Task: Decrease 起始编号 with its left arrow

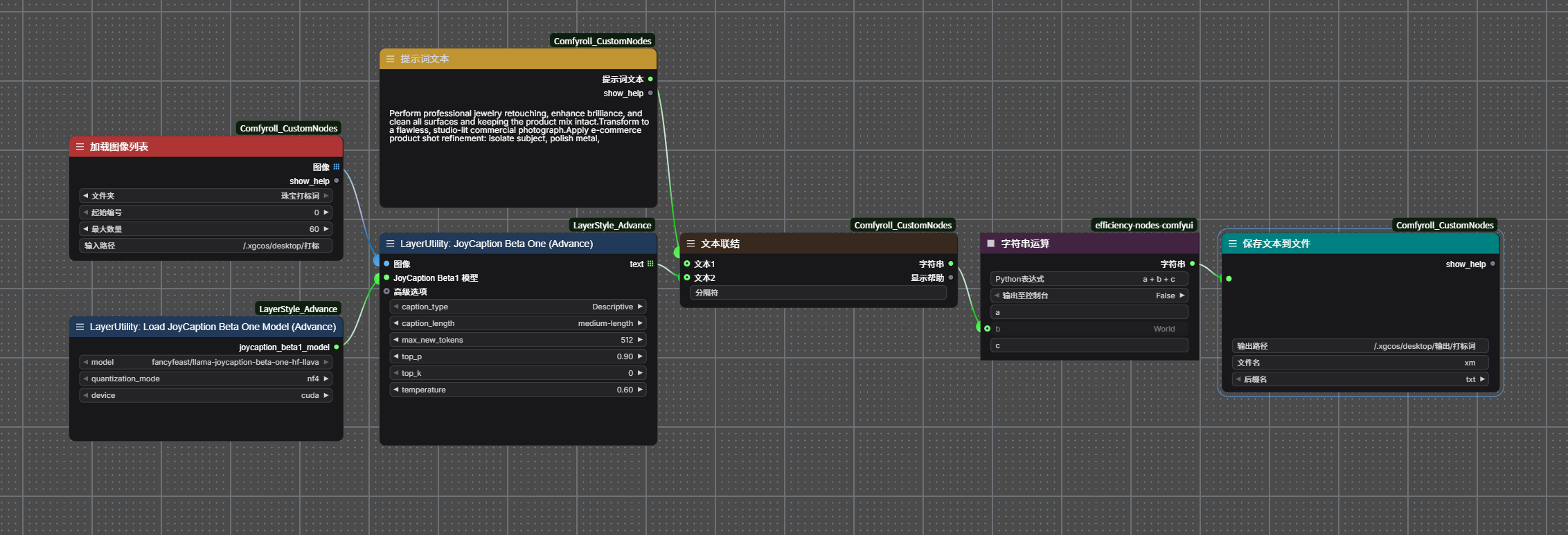Action: tap(85, 212)
